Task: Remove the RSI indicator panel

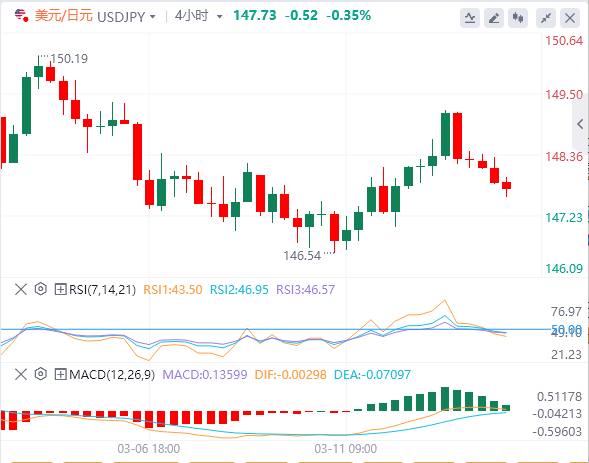Action: [x=21, y=289]
